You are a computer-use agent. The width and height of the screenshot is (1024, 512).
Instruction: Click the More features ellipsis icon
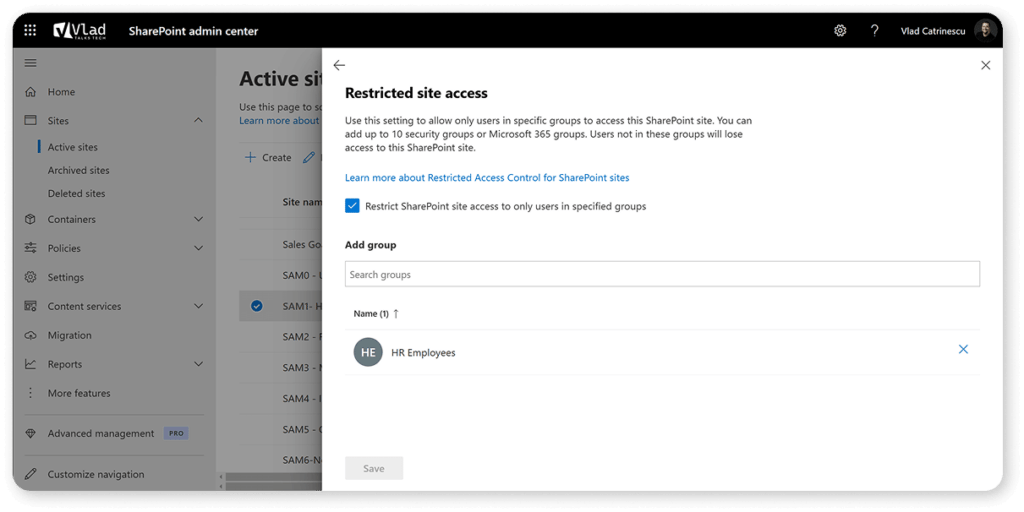[x=30, y=393]
